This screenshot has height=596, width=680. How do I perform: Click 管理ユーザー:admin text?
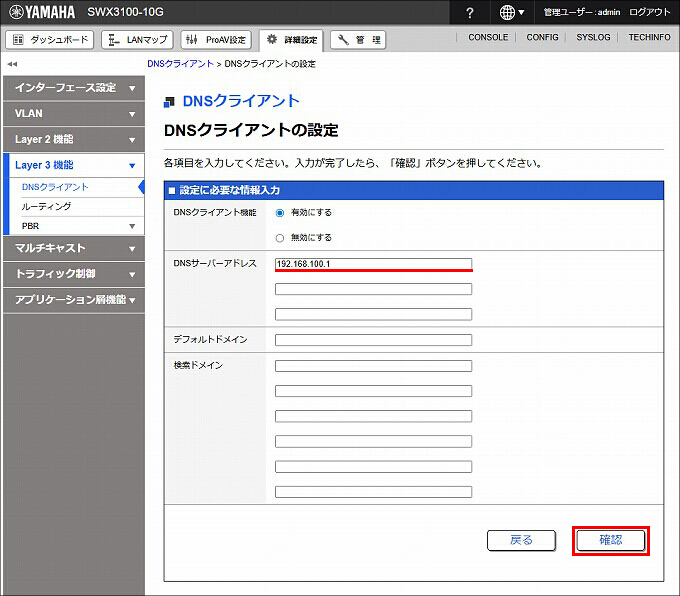click(x=582, y=12)
